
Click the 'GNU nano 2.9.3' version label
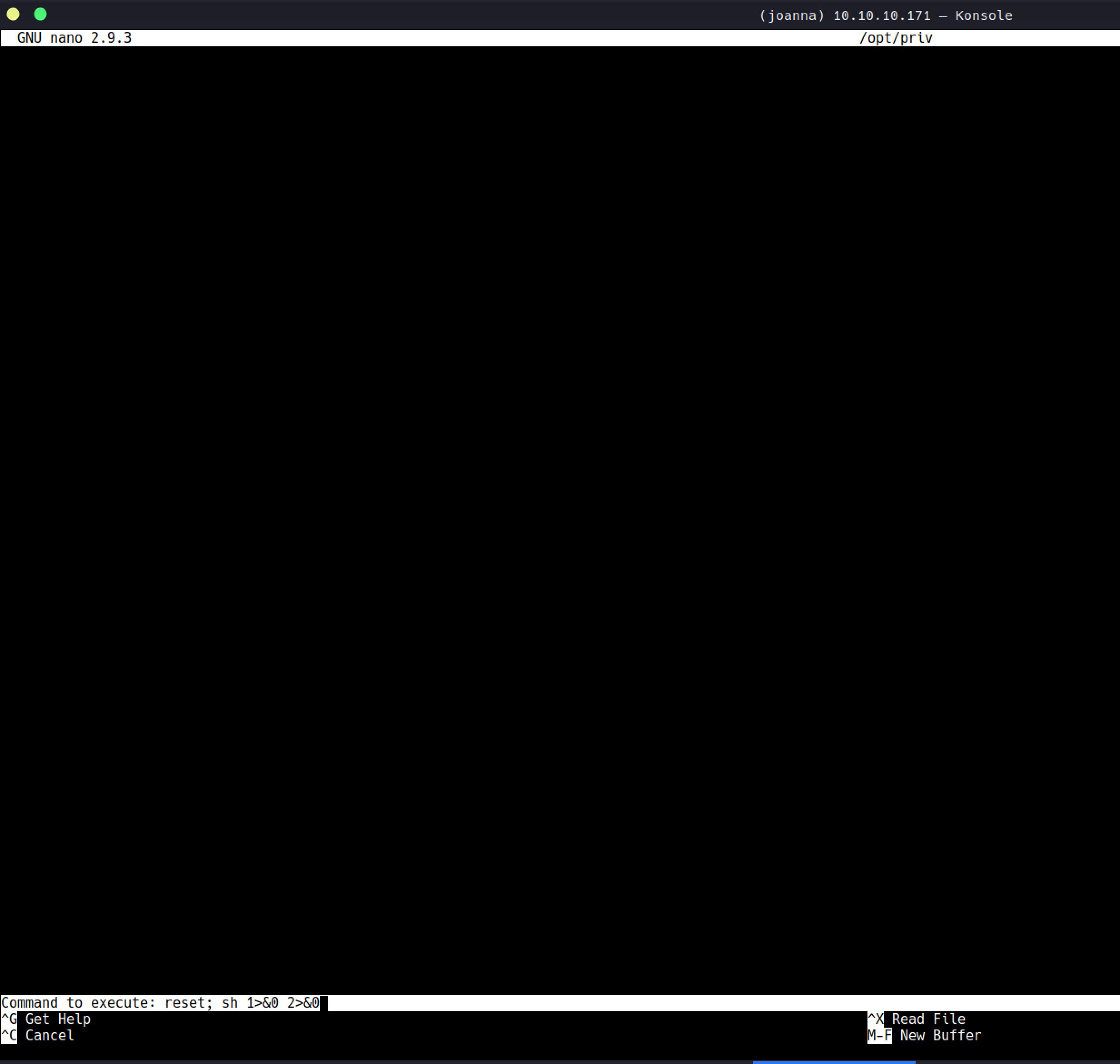click(74, 38)
